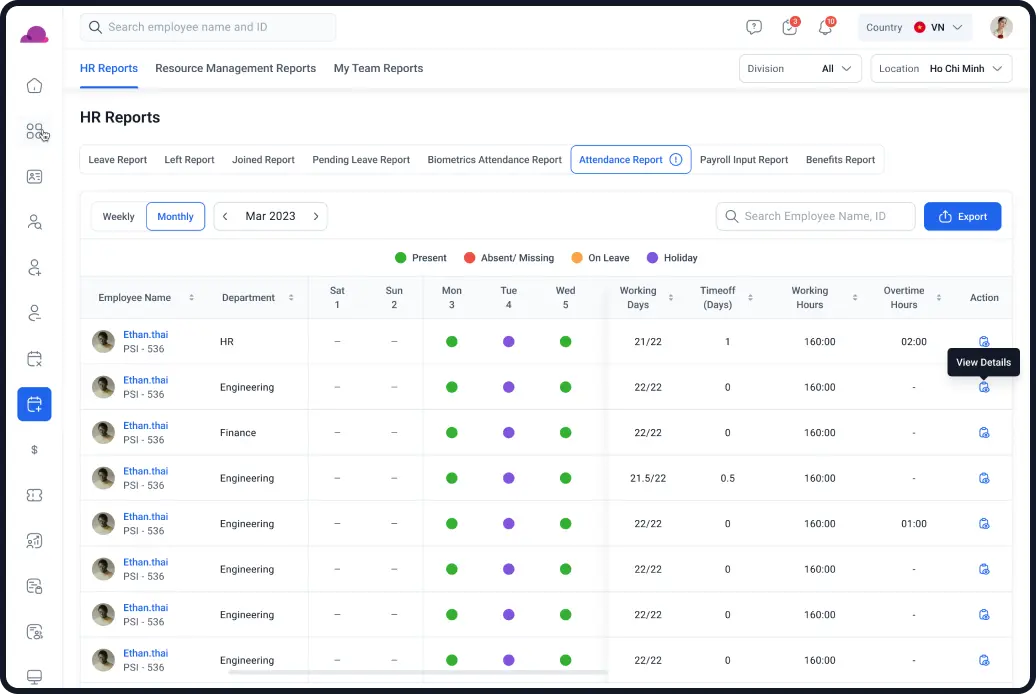Open the calendar cancel icon in sidebar
The image size is (1036, 694).
point(34,359)
